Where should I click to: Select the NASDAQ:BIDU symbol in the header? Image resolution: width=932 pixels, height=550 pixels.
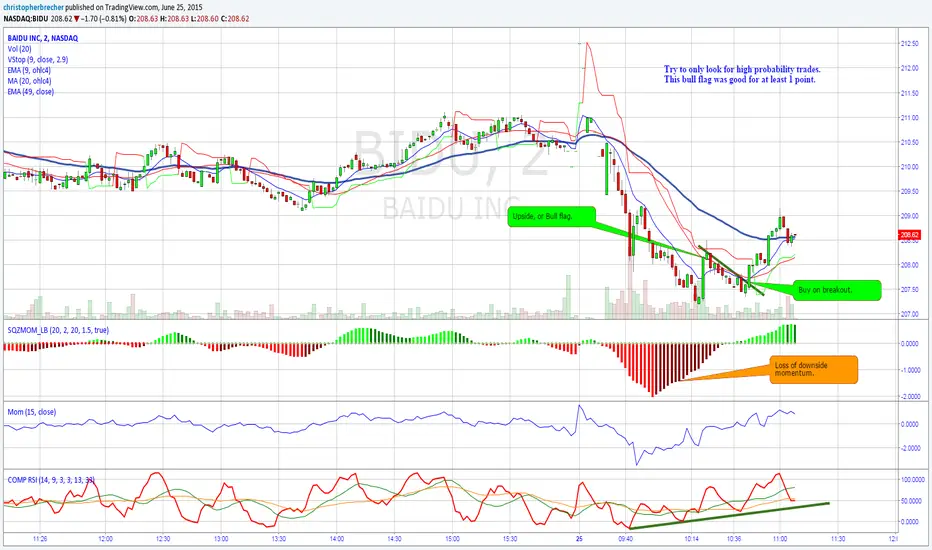26,19
